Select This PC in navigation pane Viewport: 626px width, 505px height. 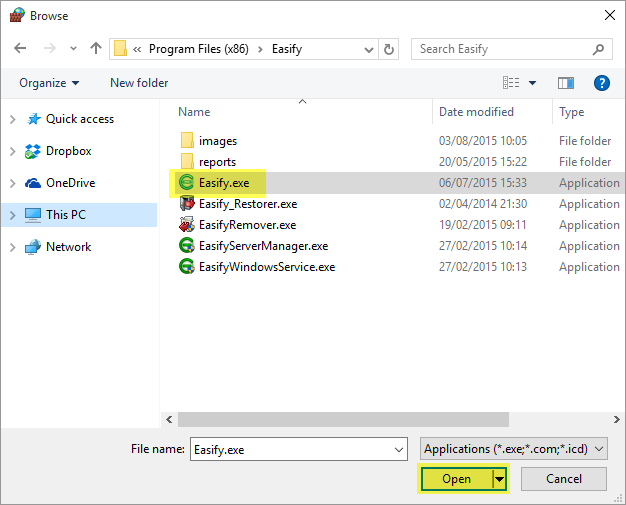point(65,215)
